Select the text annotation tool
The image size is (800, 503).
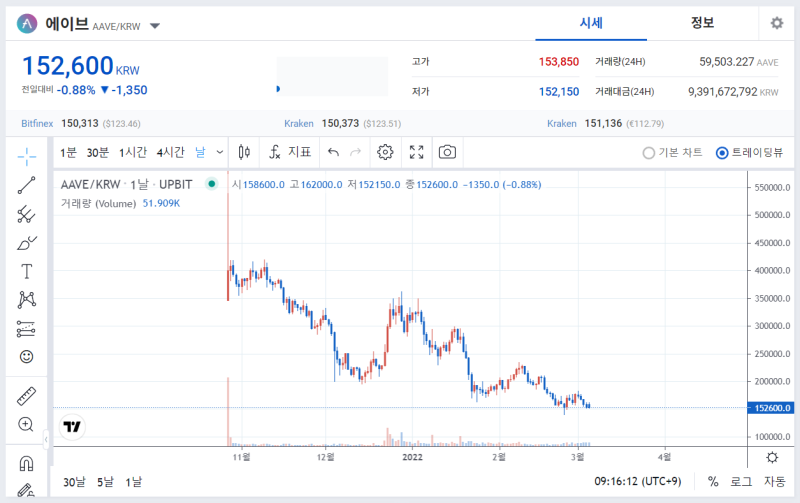pos(27,271)
